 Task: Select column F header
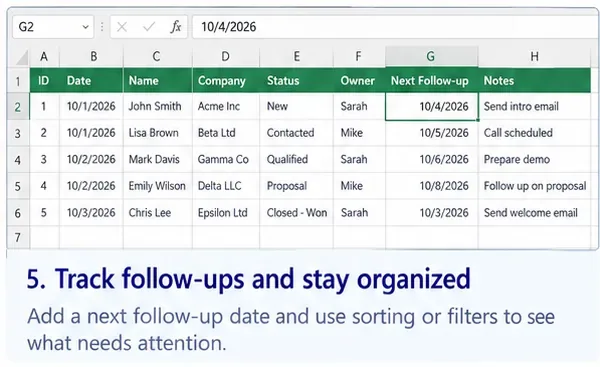359,57
